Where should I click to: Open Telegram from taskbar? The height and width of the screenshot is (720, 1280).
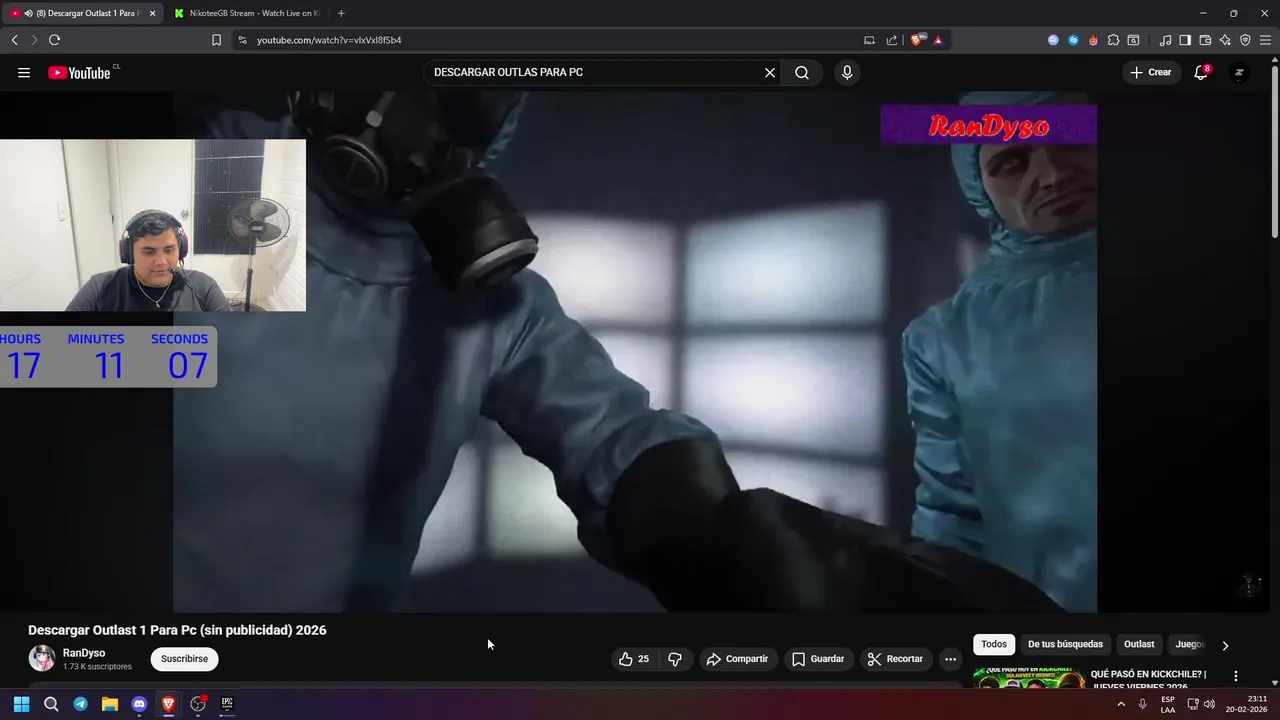pos(80,704)
